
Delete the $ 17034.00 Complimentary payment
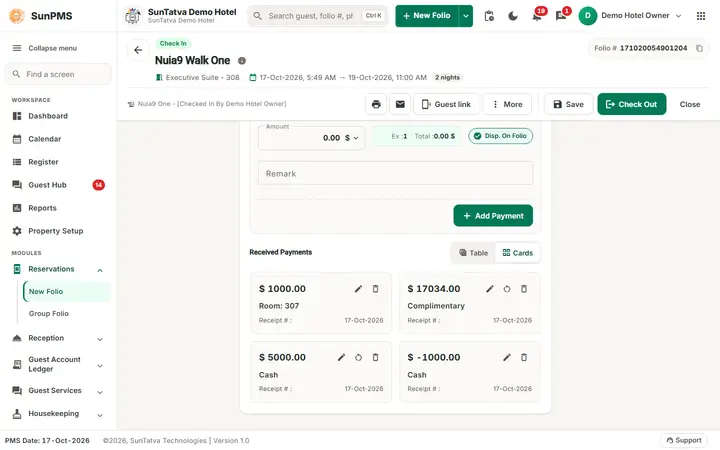(x=523, y=289)
